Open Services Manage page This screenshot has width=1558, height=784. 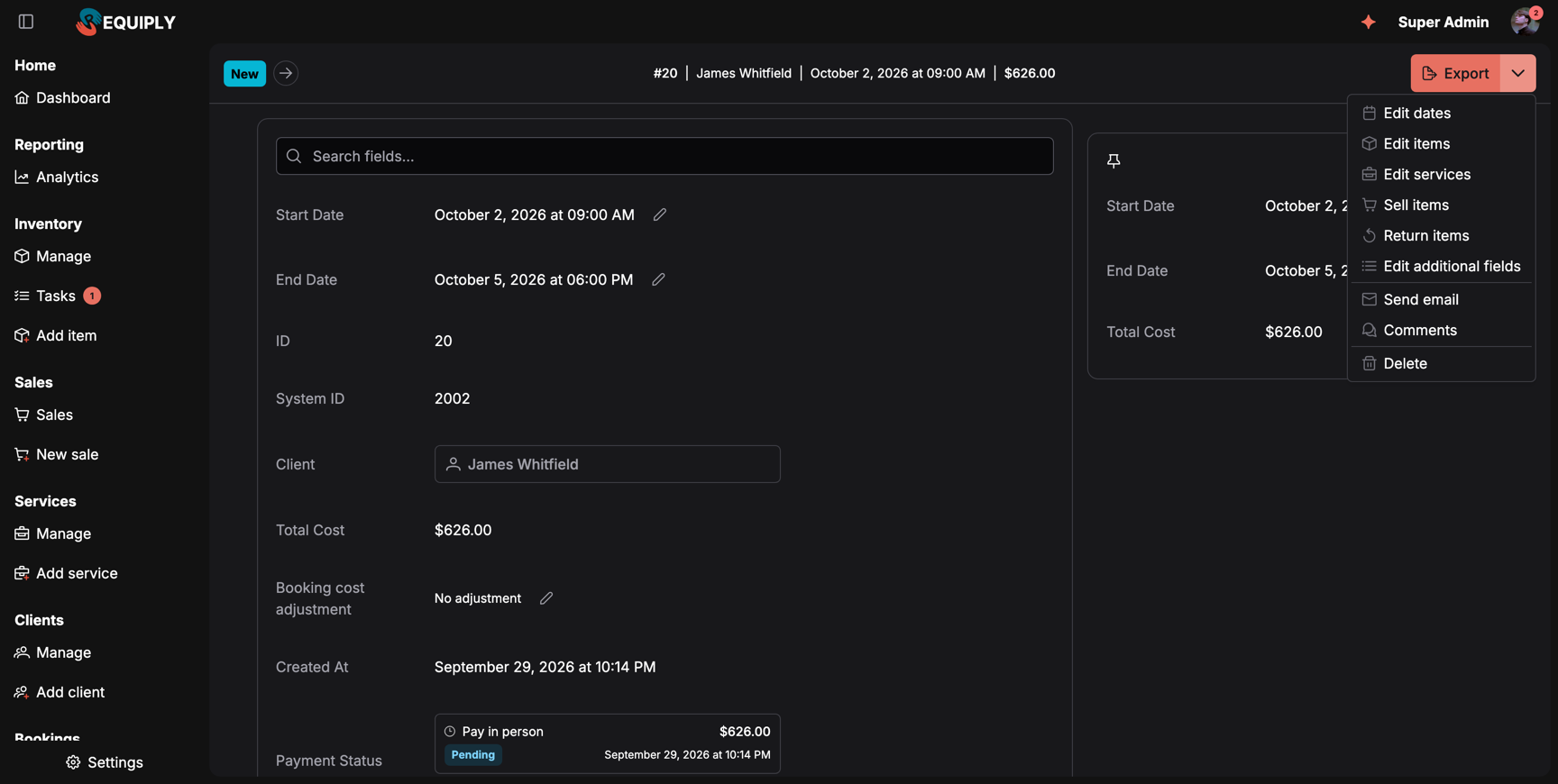tap(53, 533)
